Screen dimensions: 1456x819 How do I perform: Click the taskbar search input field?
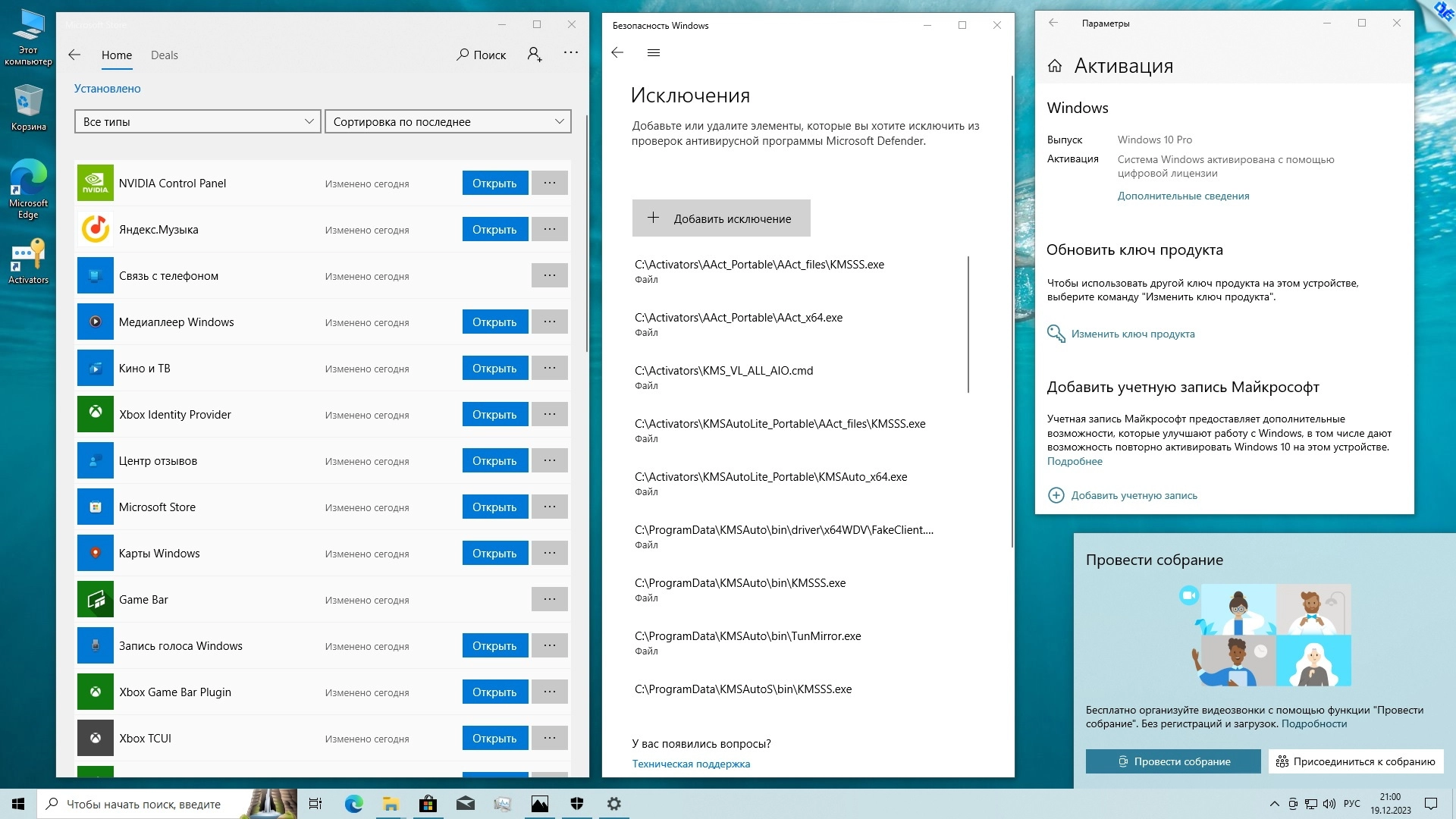(144, 804)
